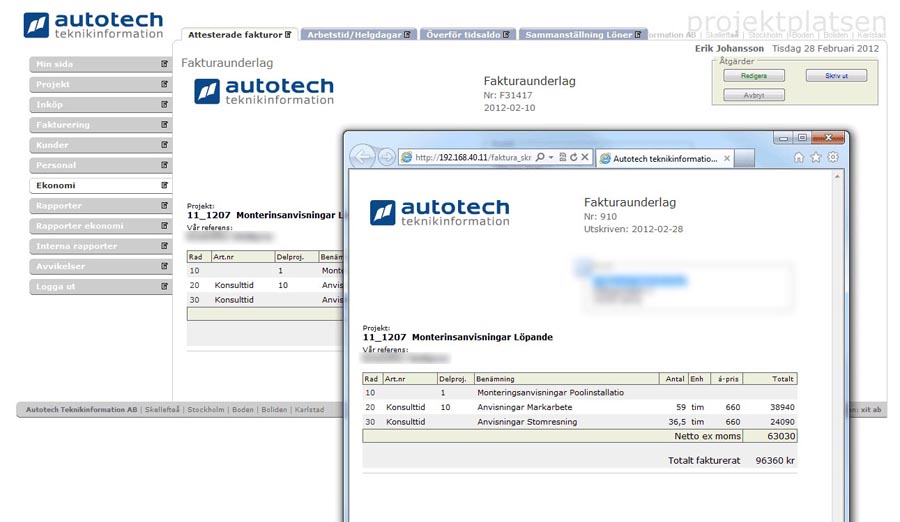The height and width of the screenshot is (522, 900).
Task: Click the expand icon on Logga ut row
Action: pyautogui.click(x=164, y=286)
